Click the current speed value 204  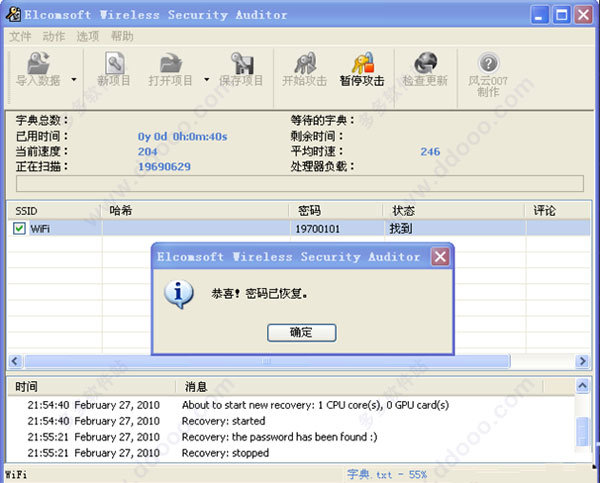(x=148, y=152)
